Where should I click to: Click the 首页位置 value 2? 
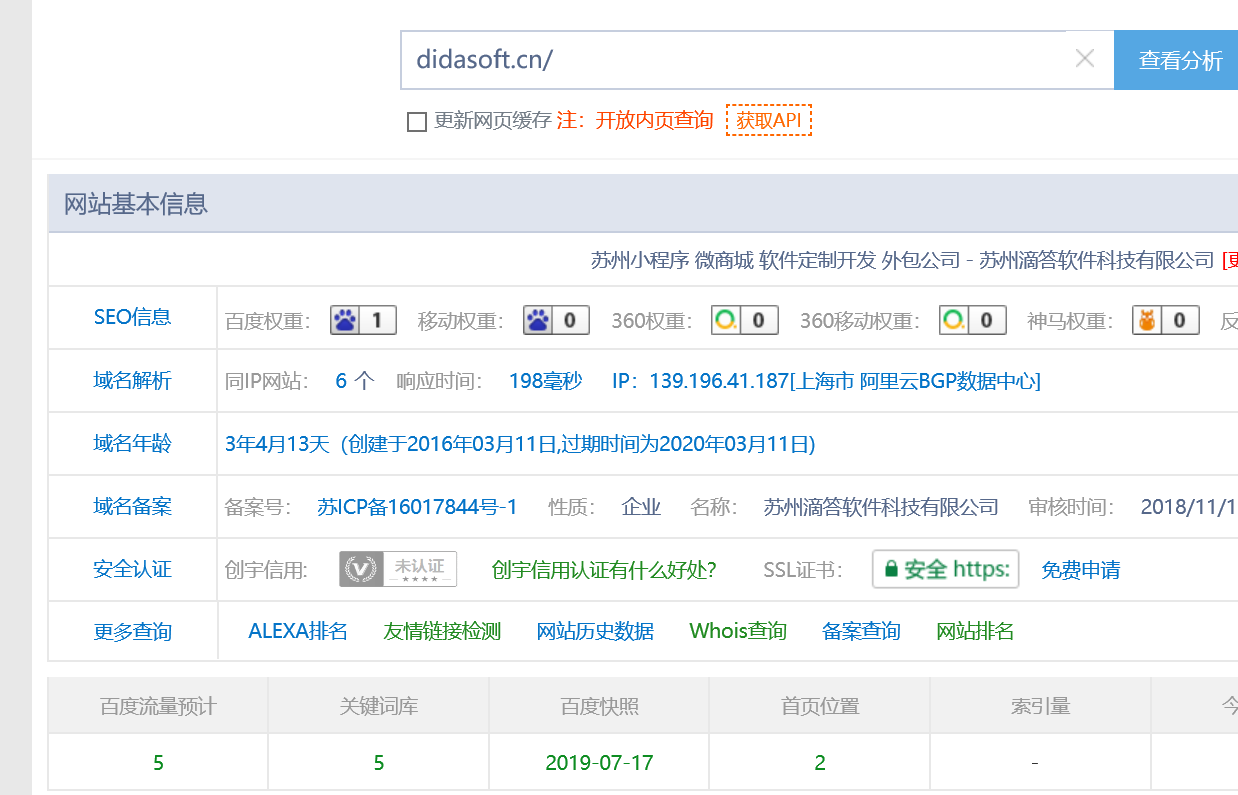(x=820, y=763)
